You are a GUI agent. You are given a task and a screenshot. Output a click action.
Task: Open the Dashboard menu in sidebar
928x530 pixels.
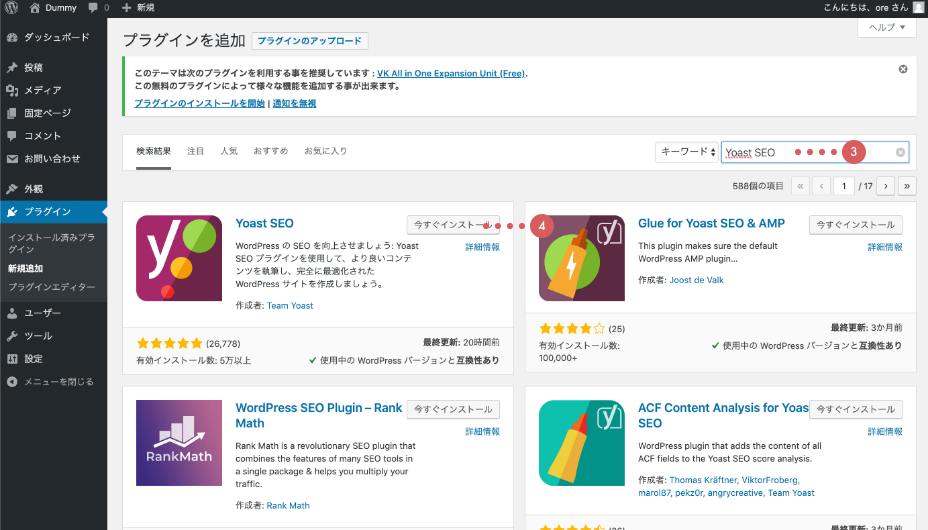(x=56, y=37)
